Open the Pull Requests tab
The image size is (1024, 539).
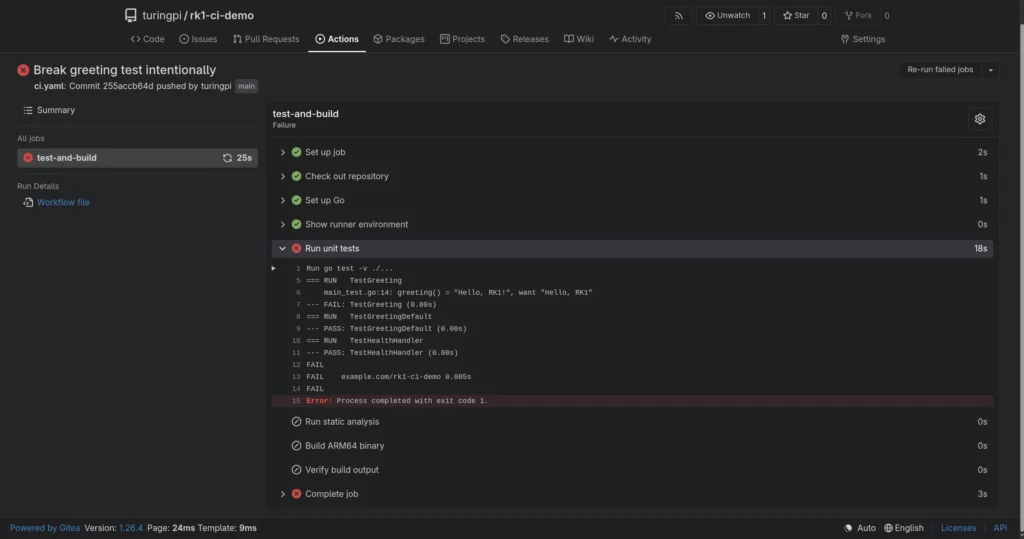pos(266,39)
